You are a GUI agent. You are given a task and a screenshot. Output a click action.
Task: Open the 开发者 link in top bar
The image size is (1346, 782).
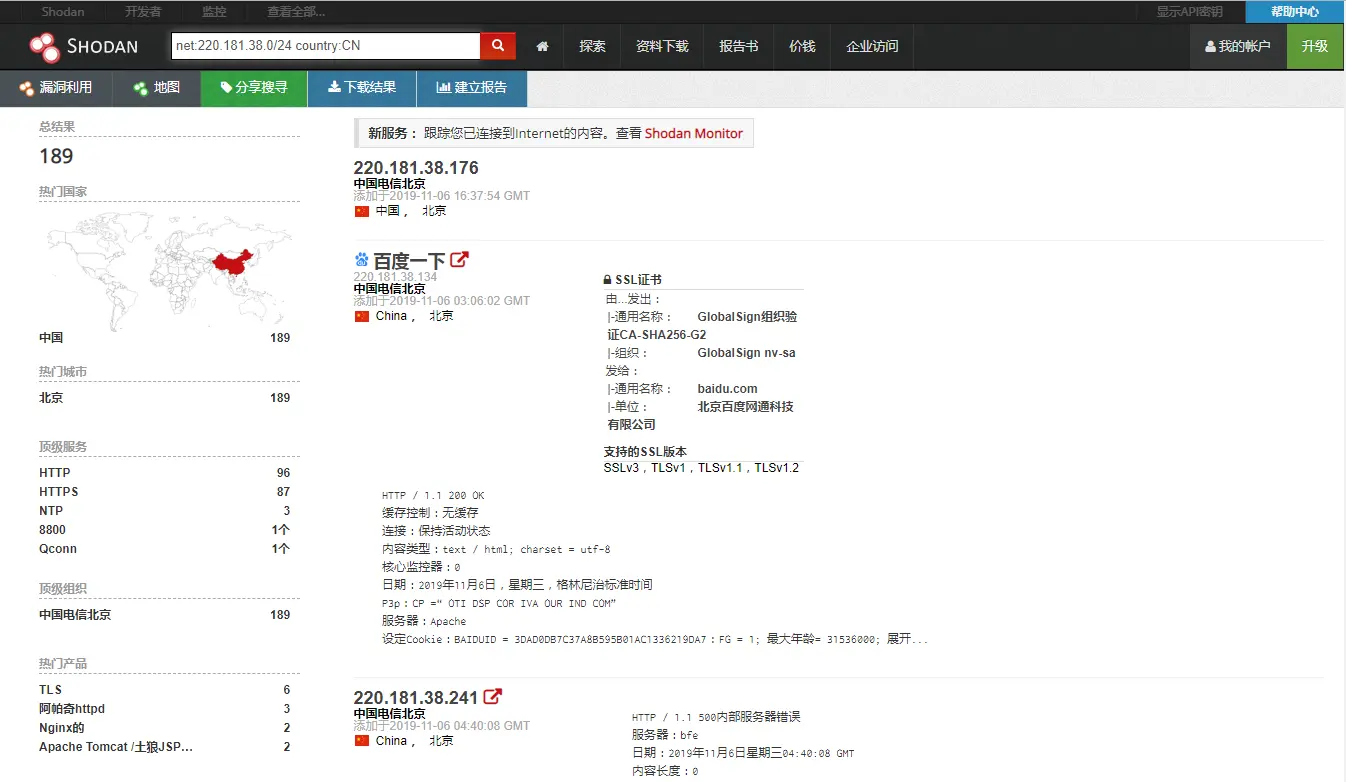pos(144,12)
